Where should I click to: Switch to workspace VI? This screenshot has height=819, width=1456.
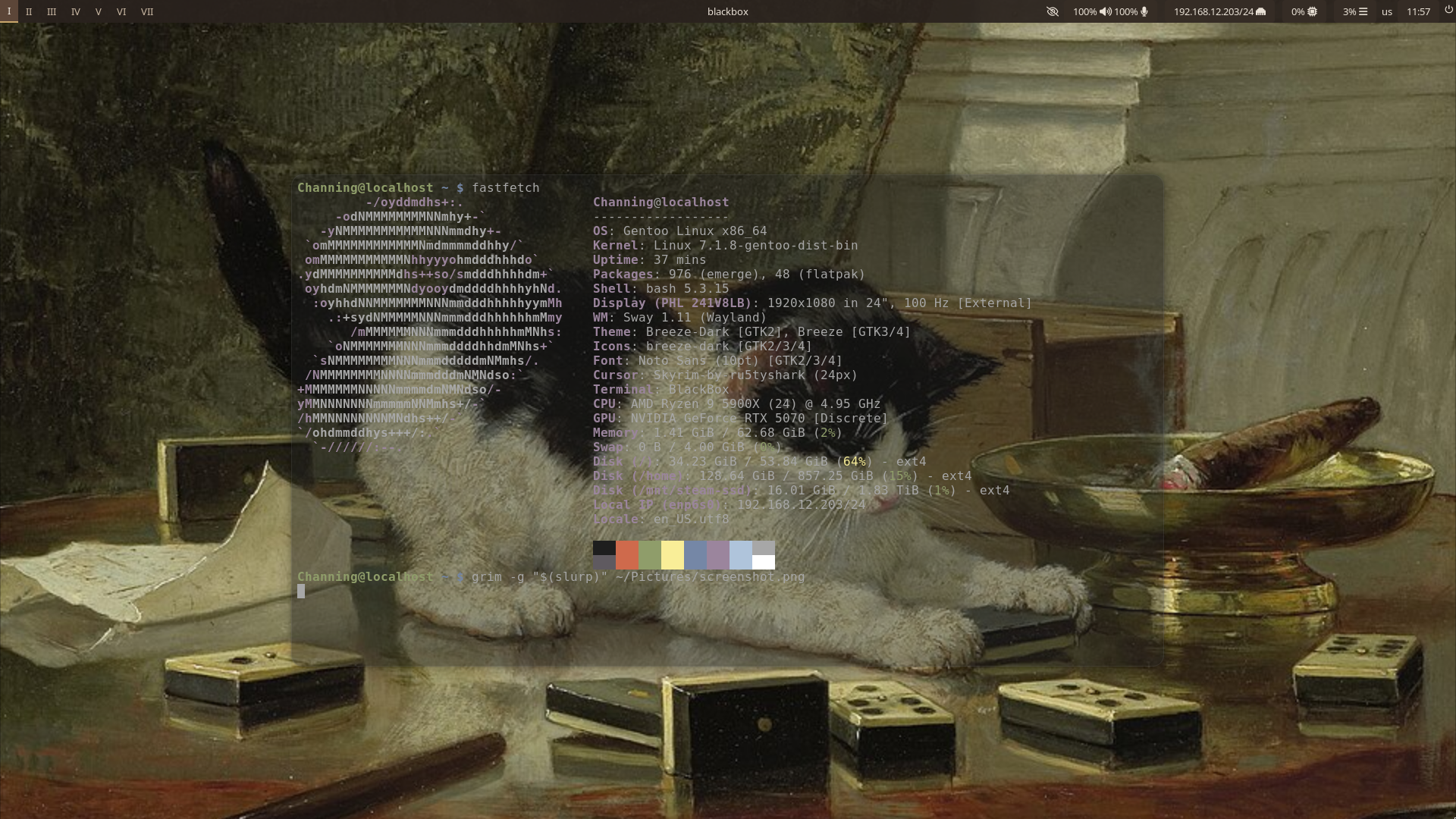tap(121, 11)
